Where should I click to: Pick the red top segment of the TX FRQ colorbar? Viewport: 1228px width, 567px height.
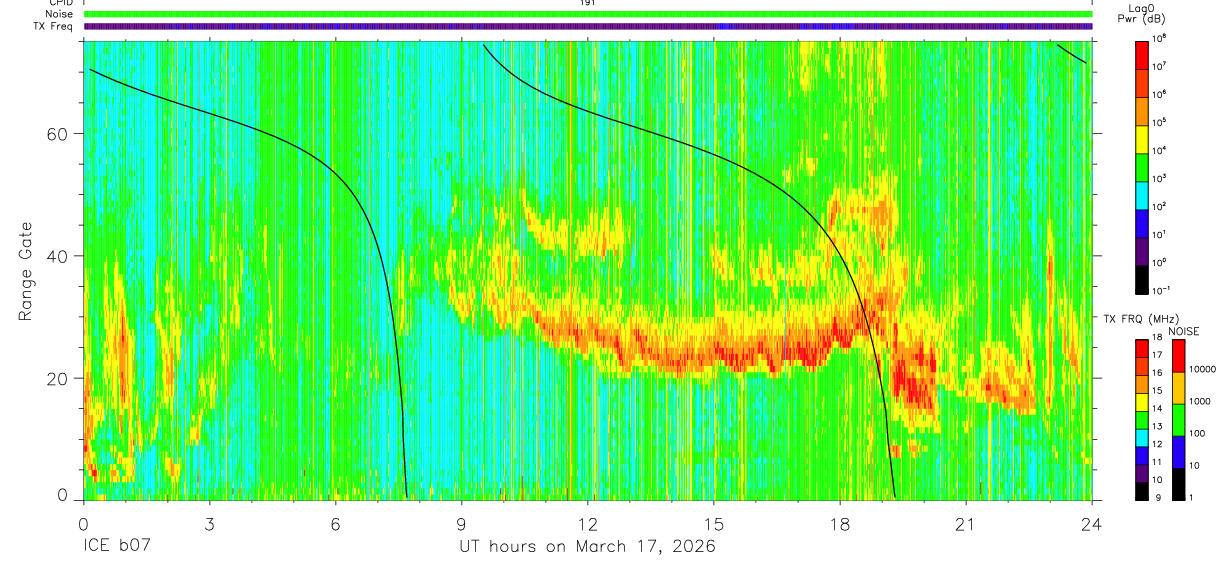tap(1141, 348)
